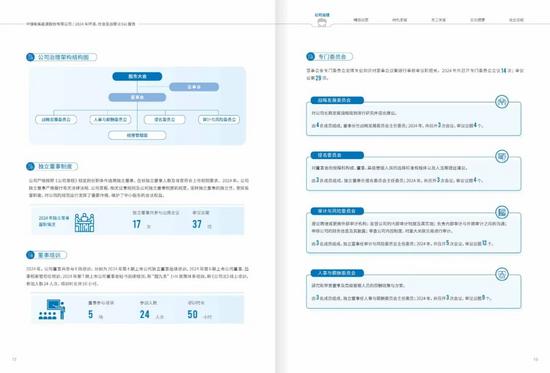The width and height of the screenshot is (550, 373).
Task: Click the 人事与薪酬委员会 blue card title label
Action: pyautogui.click(x=337, y=273)
